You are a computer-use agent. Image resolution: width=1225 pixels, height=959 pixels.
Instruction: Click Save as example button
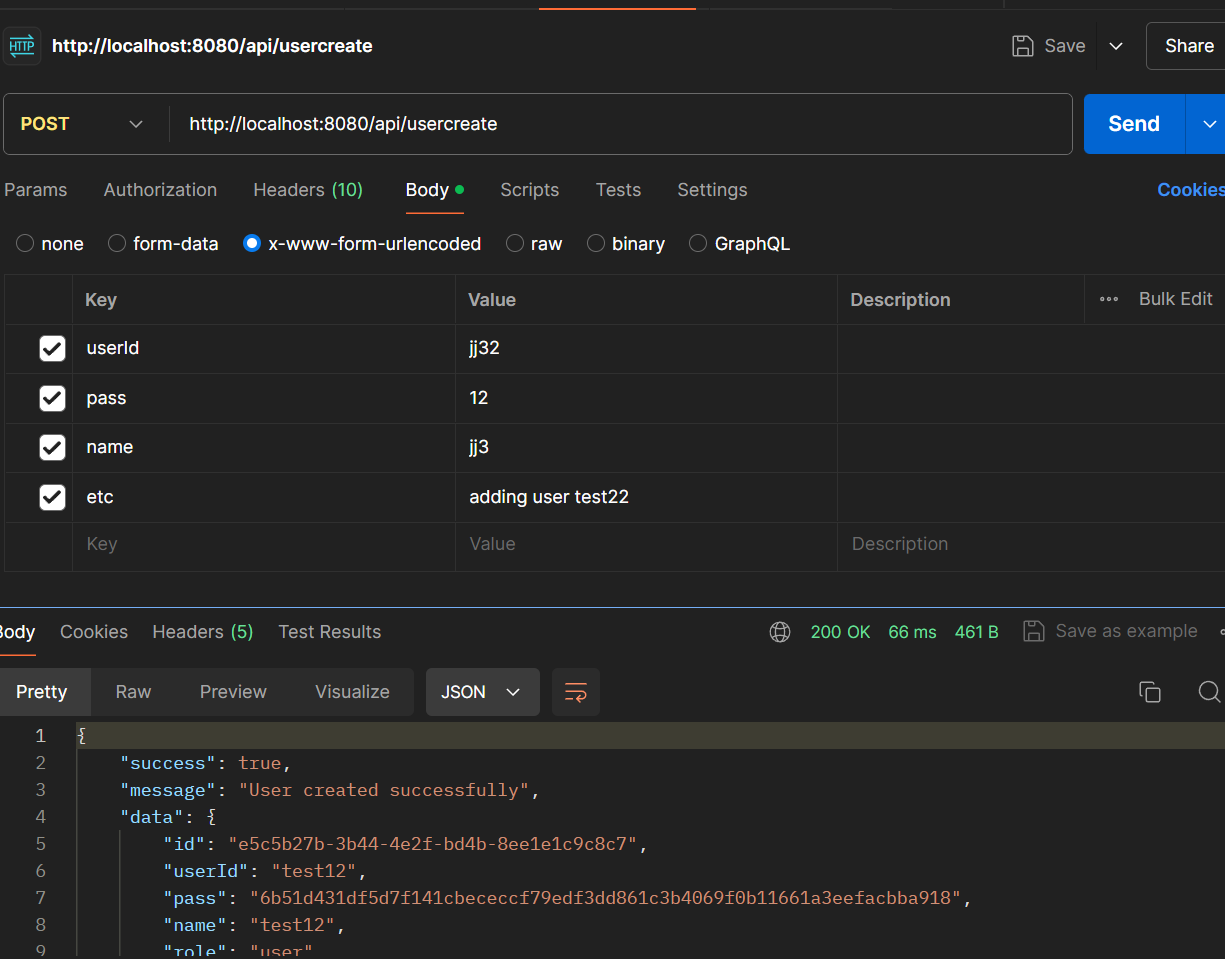1111,631
